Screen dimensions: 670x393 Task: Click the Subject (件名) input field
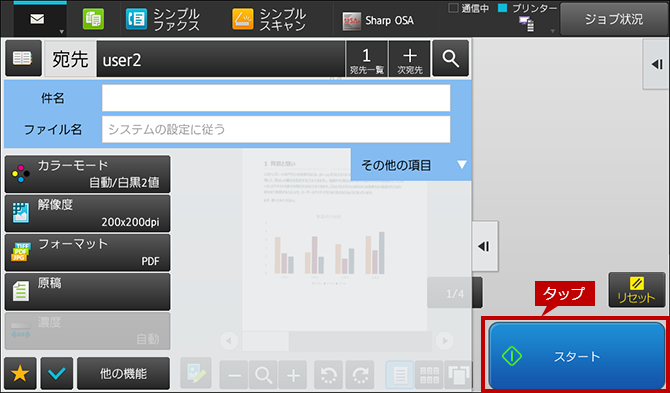(x=276, y=98)
